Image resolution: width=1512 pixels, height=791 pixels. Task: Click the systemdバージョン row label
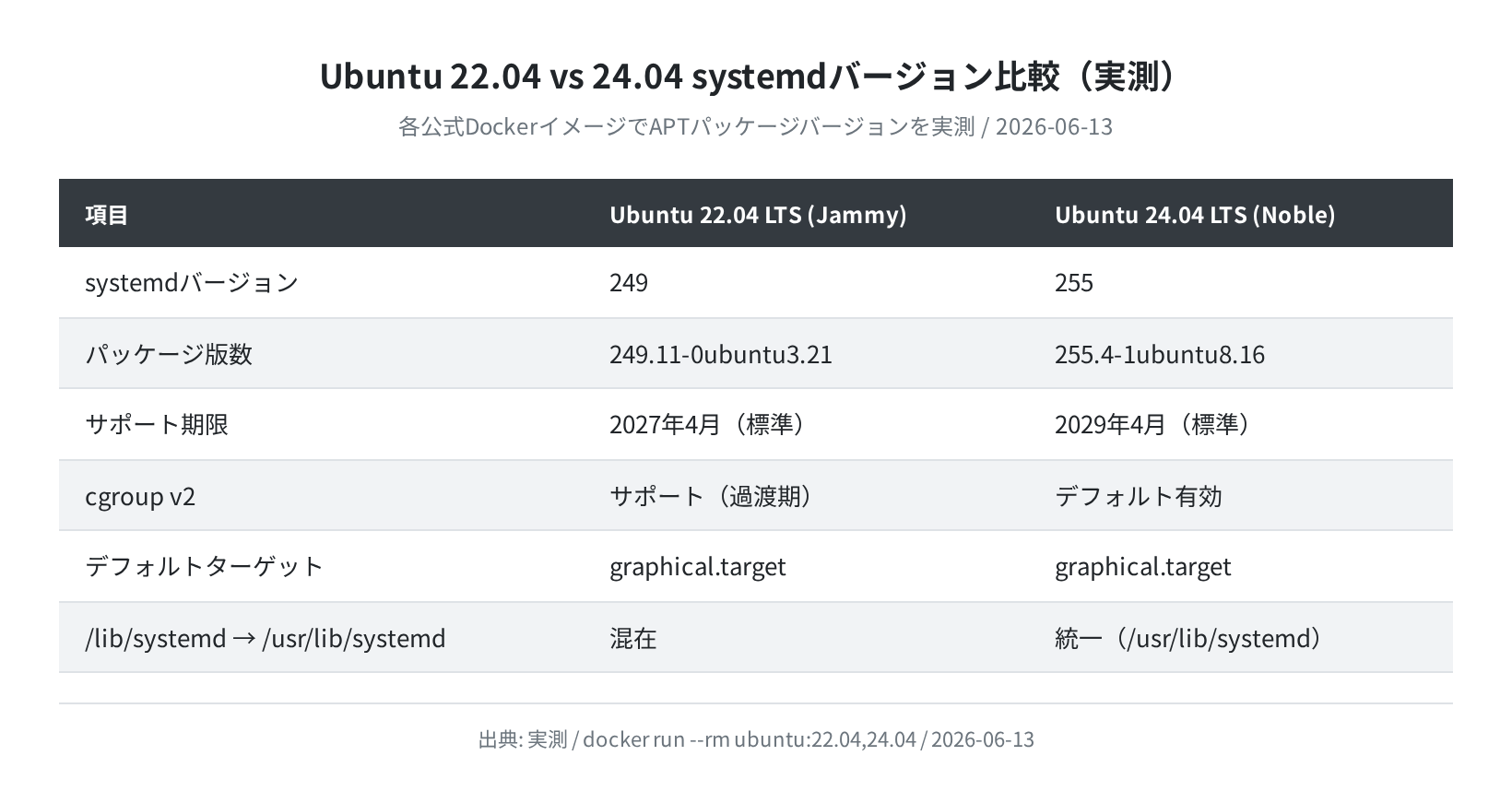pyautogui.click(x=192, y=282)
